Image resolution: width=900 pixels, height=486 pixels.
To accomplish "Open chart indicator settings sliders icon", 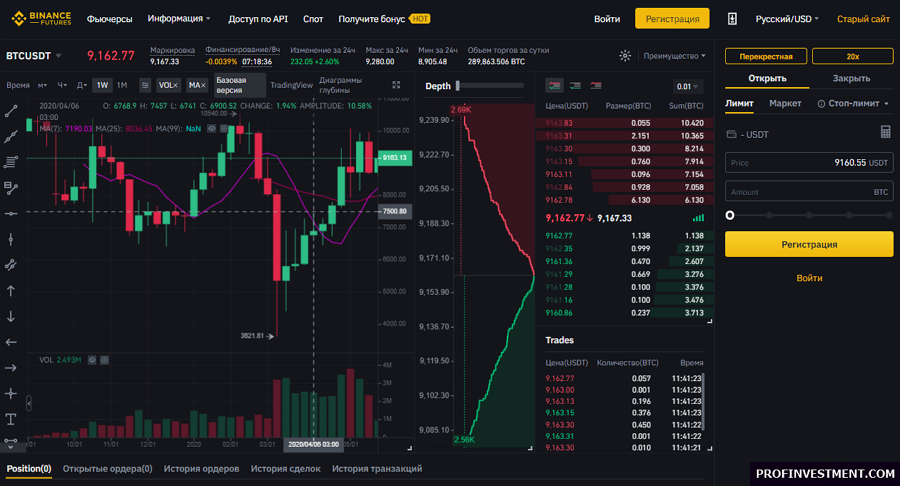I will (x=145, y=85).
